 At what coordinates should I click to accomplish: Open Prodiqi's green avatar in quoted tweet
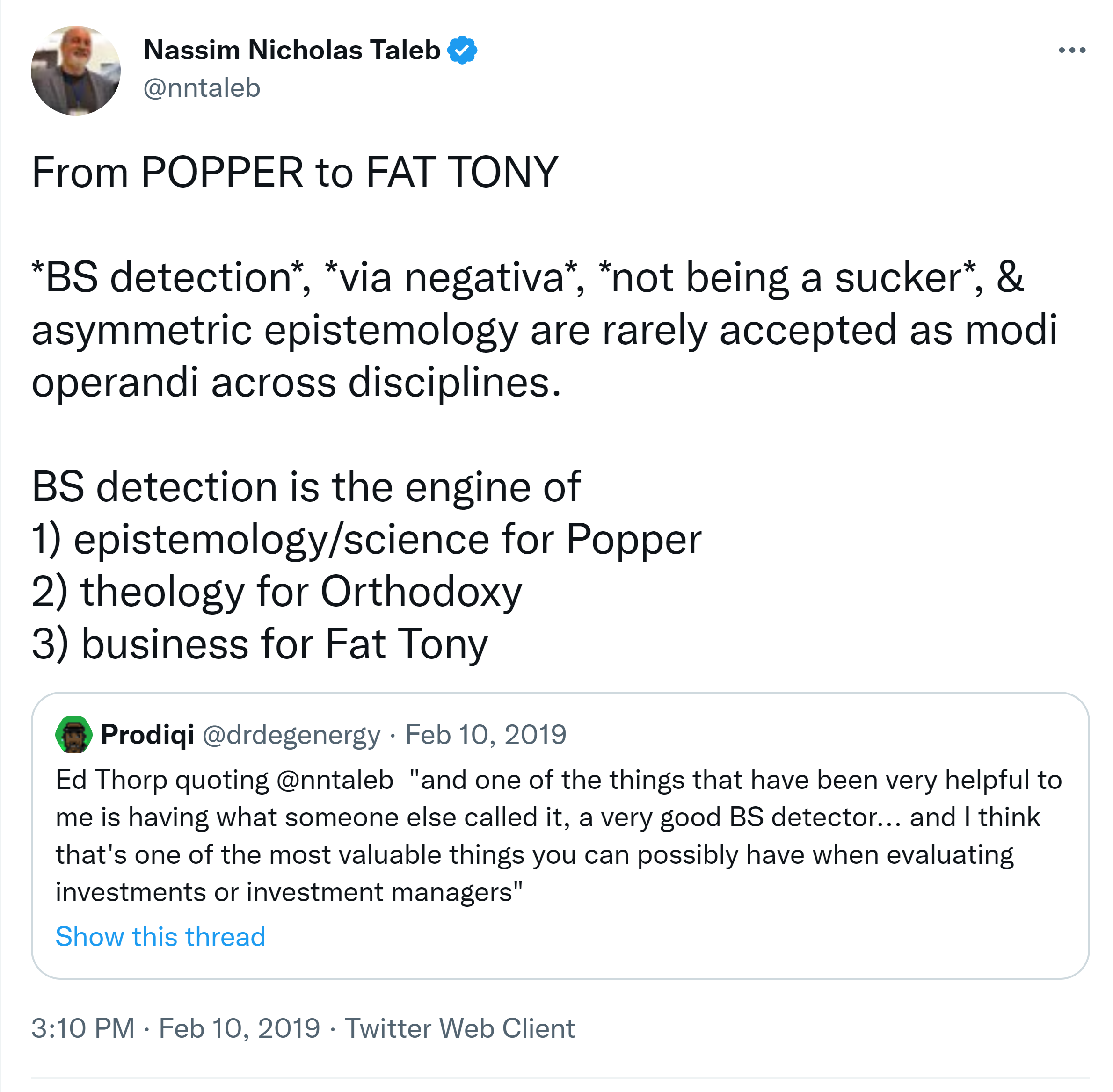[x=73, y=735]
